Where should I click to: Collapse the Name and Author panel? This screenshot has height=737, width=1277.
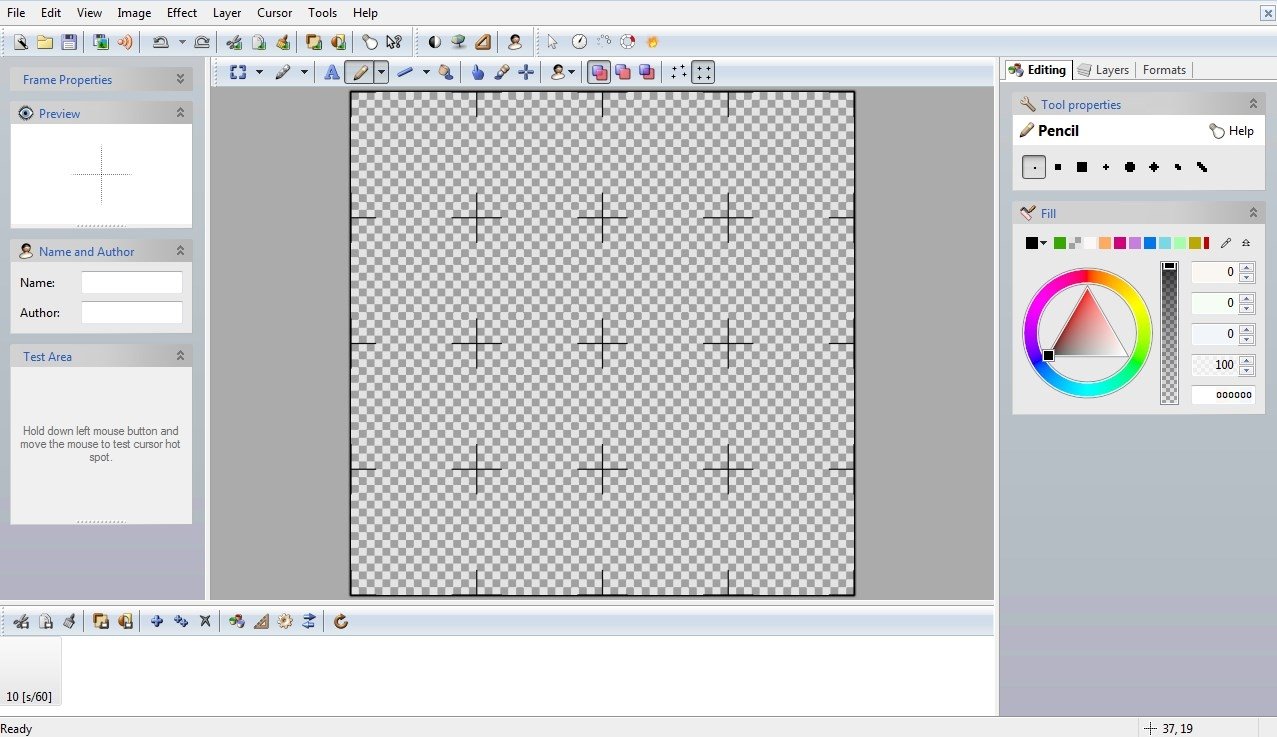coord(180,251)
